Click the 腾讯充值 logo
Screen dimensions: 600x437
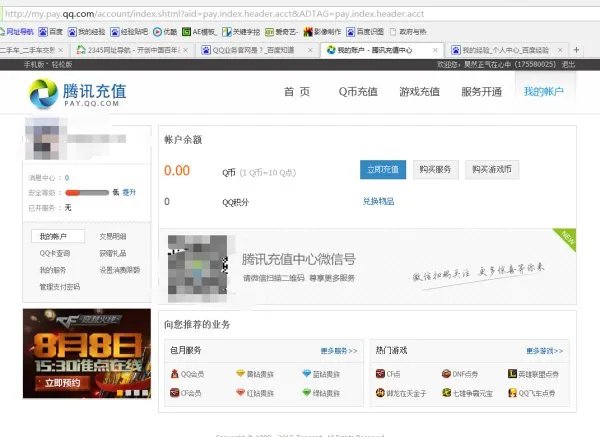(x=78, y=94)
